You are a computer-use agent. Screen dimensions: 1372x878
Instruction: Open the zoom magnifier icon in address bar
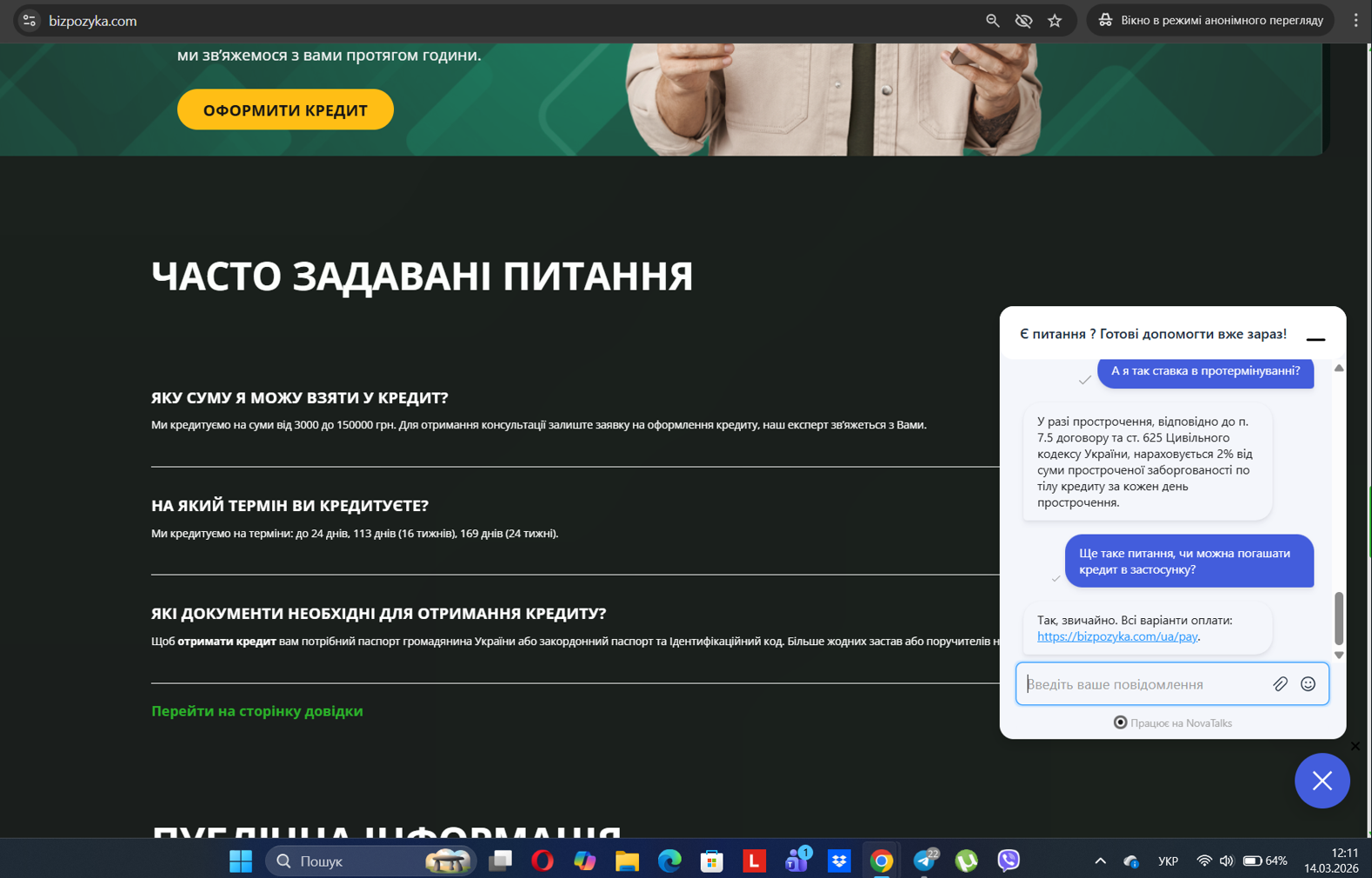[992, 21]
